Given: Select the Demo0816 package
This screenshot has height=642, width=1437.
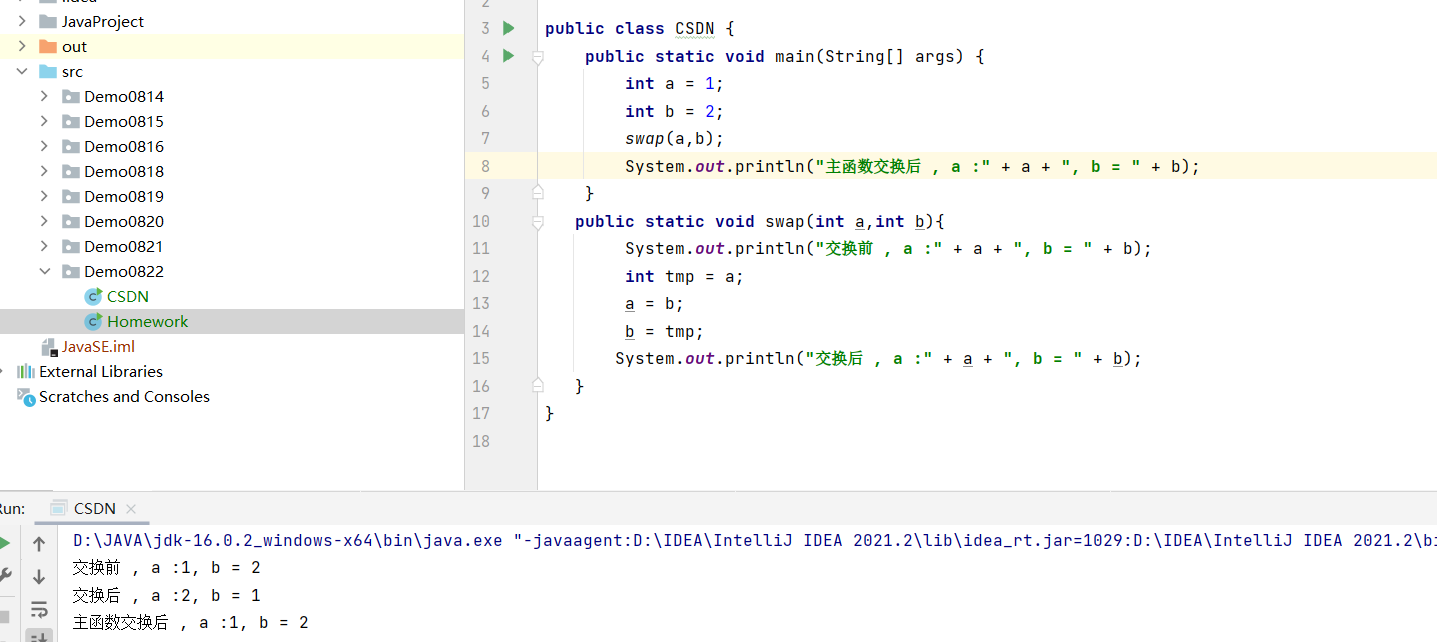Looking at the screenshot, I should tap(124, 146).
